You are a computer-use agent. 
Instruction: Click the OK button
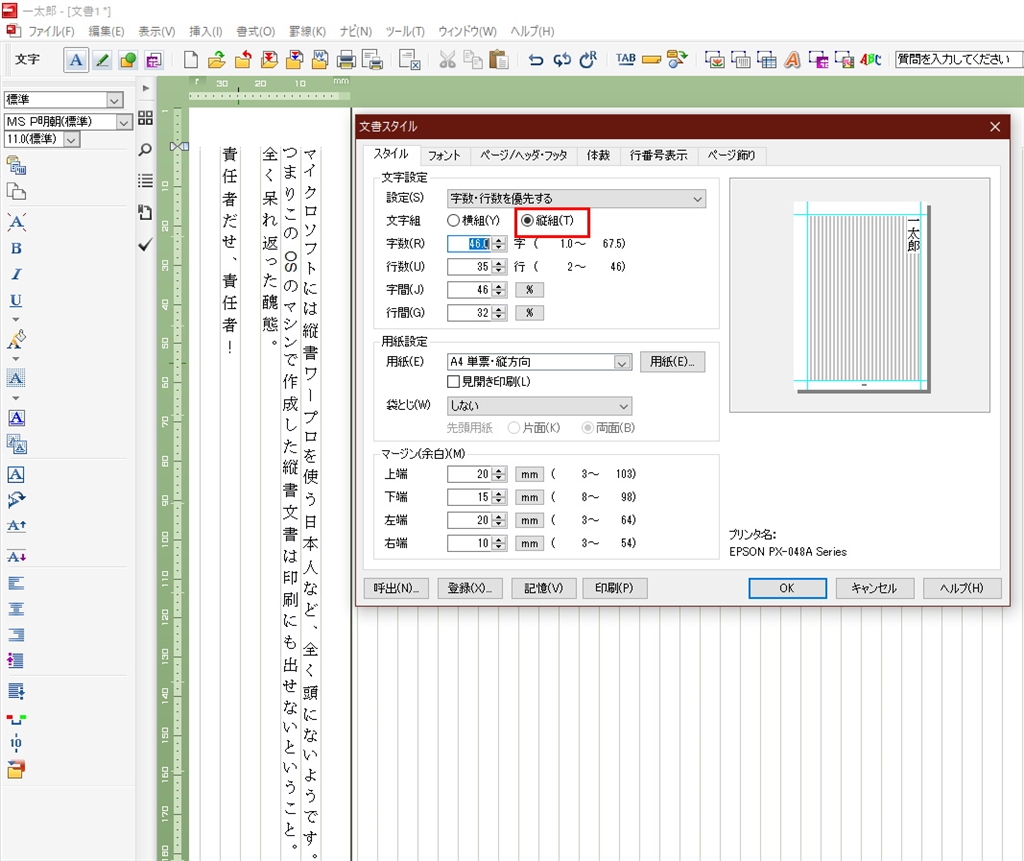click(787, 588)
